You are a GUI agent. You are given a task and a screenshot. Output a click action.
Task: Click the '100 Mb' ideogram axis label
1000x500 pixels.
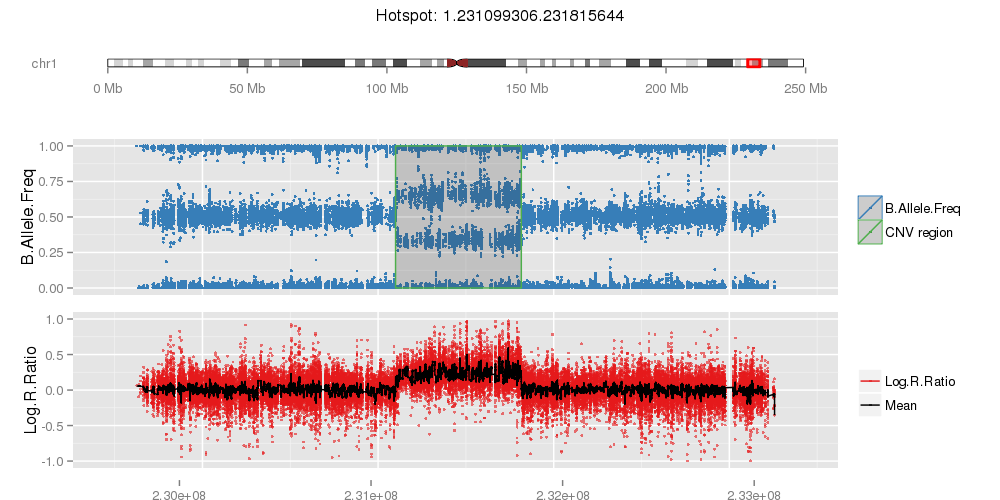(x=386, y=89)
